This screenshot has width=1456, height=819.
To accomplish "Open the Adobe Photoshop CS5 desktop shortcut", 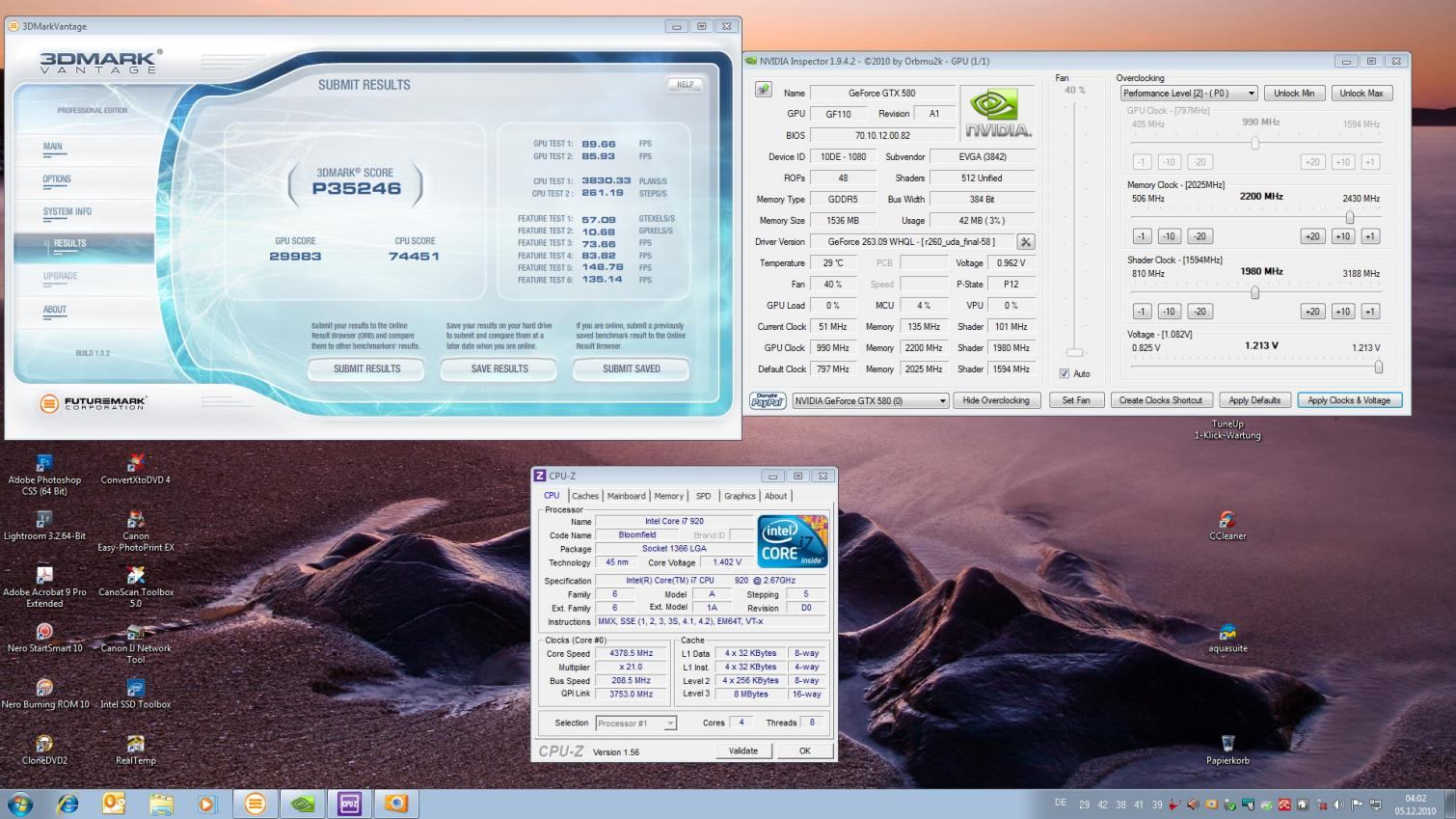I will [x=44, y=476].
